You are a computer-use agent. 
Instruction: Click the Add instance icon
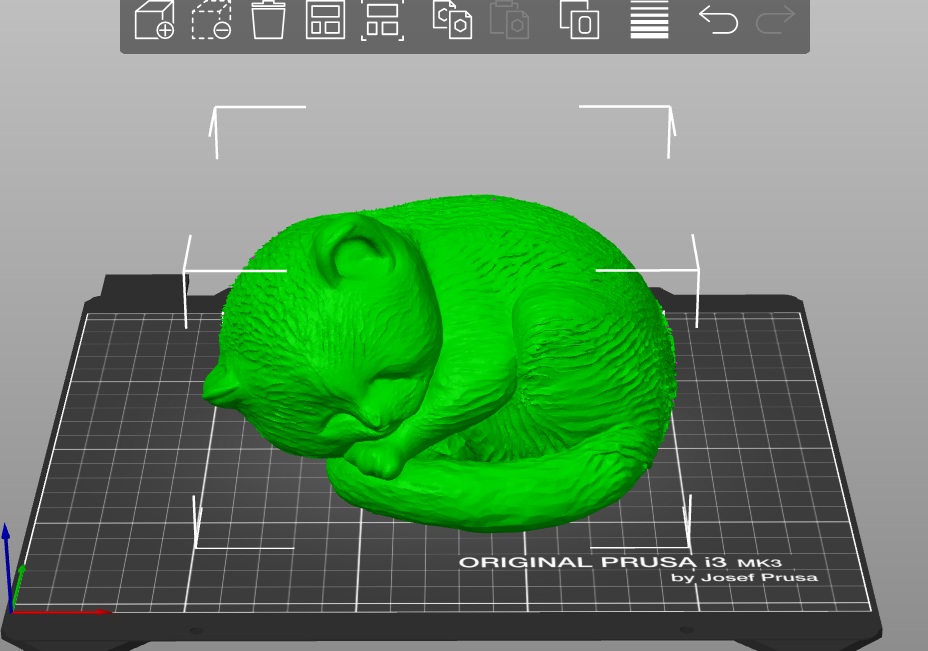tap(579, 20)
